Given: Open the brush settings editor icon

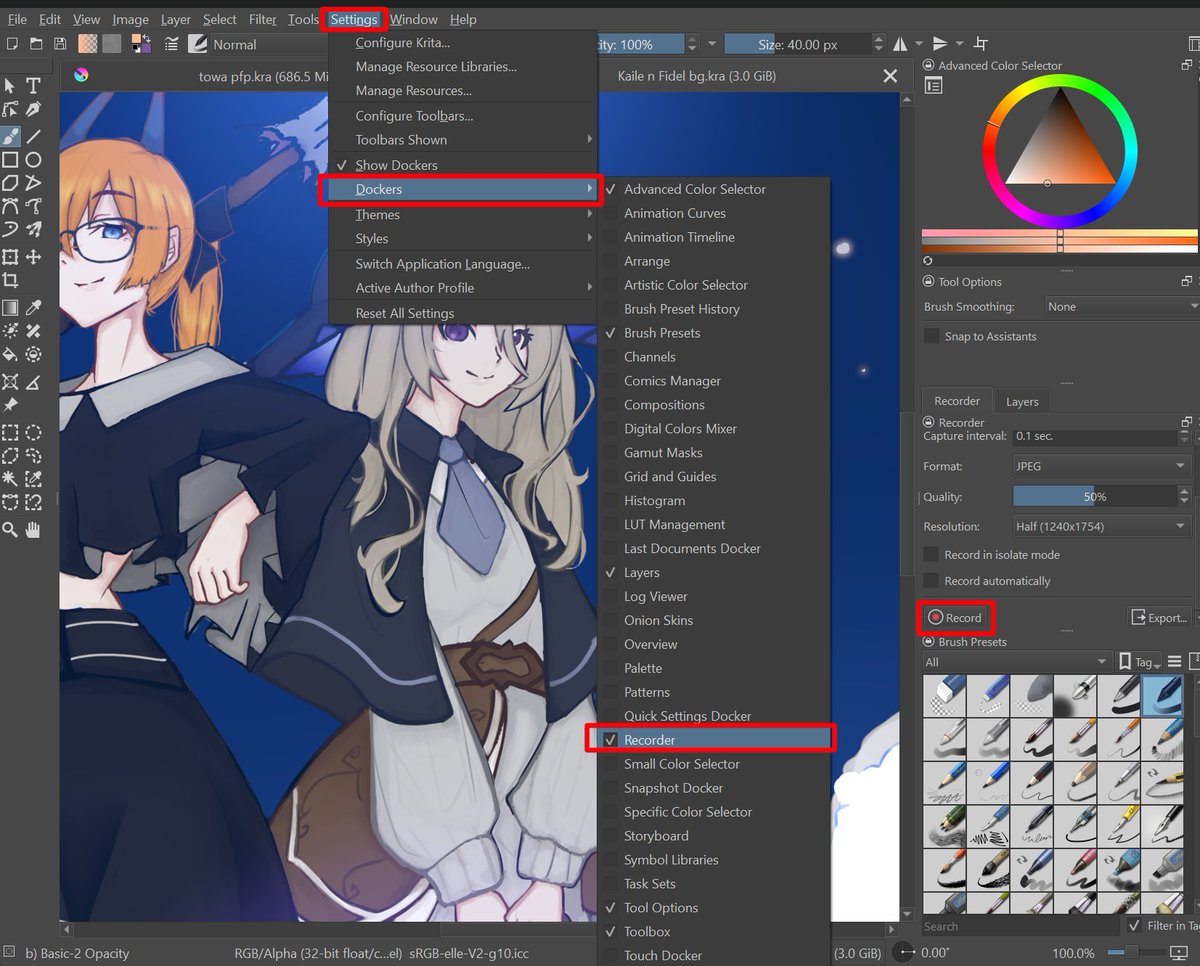Looking at the screenshot, I should (172, 44).
